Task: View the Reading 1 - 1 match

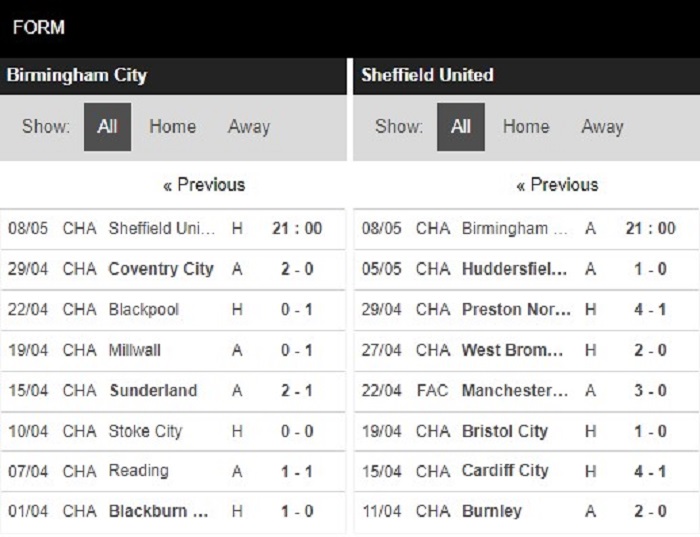Action: click(x=172, y=471)
